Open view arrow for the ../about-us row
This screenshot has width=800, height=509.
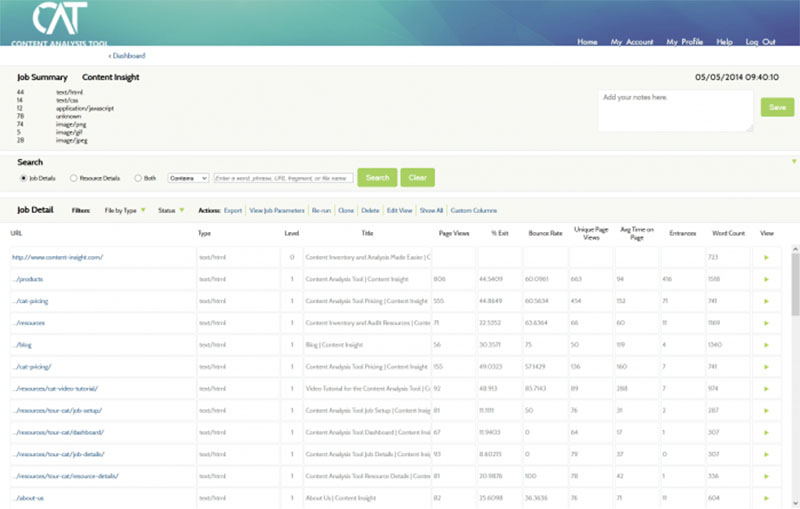[x=767, y=497]
